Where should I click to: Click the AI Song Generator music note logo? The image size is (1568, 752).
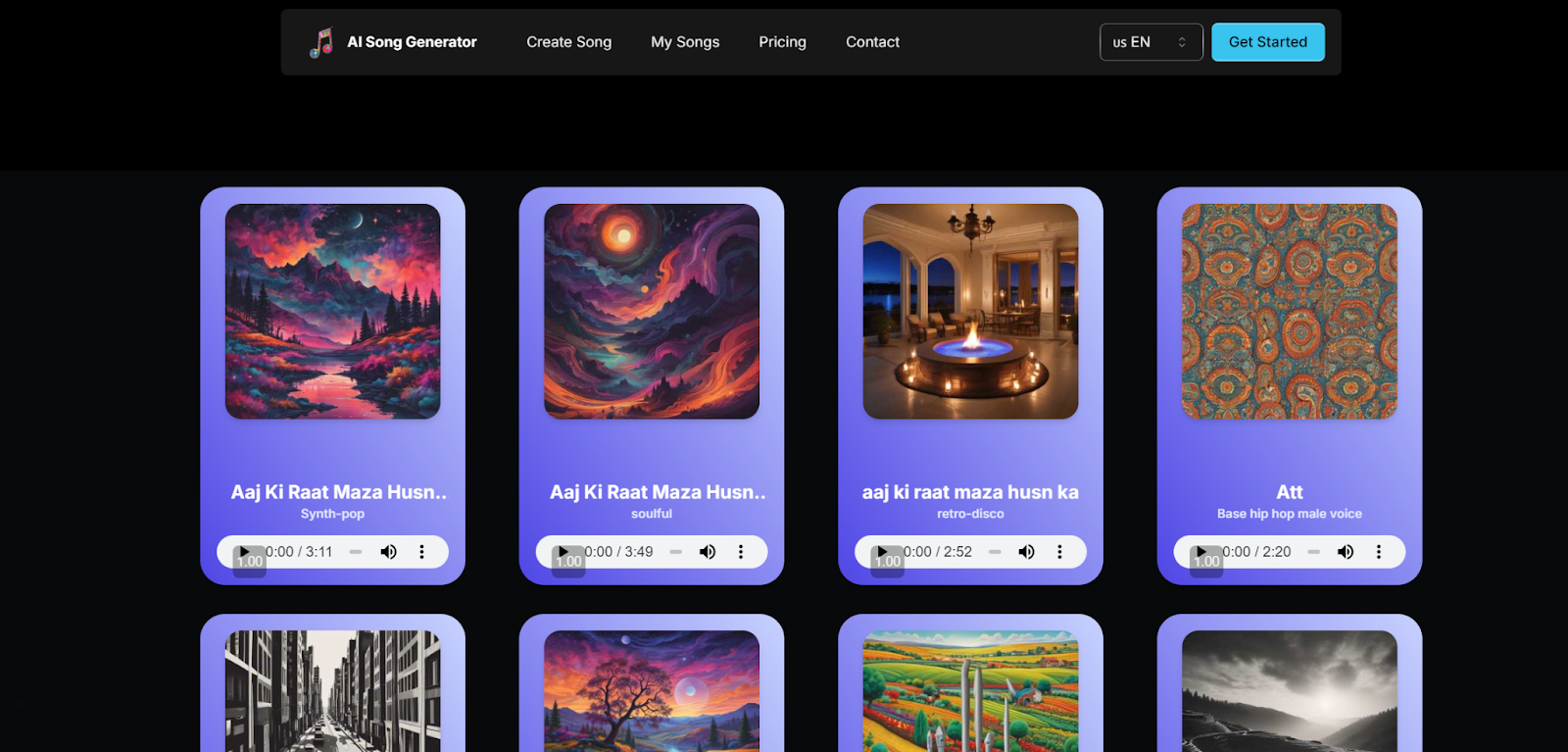pyautogui.click(x=321, y=42)
